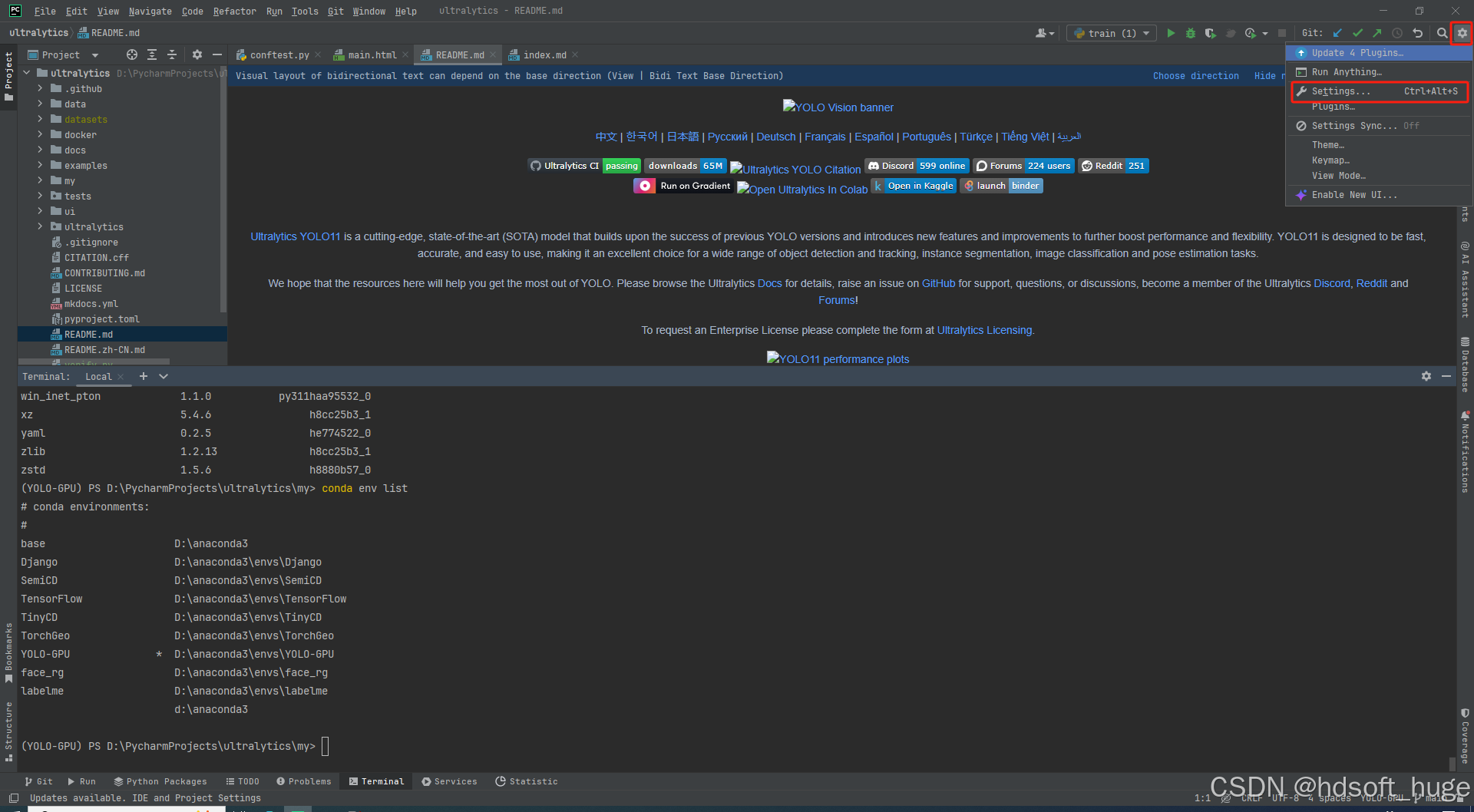Open the AI Assistant side panel
This screenshot has height=812, width=1474.
1465,279
